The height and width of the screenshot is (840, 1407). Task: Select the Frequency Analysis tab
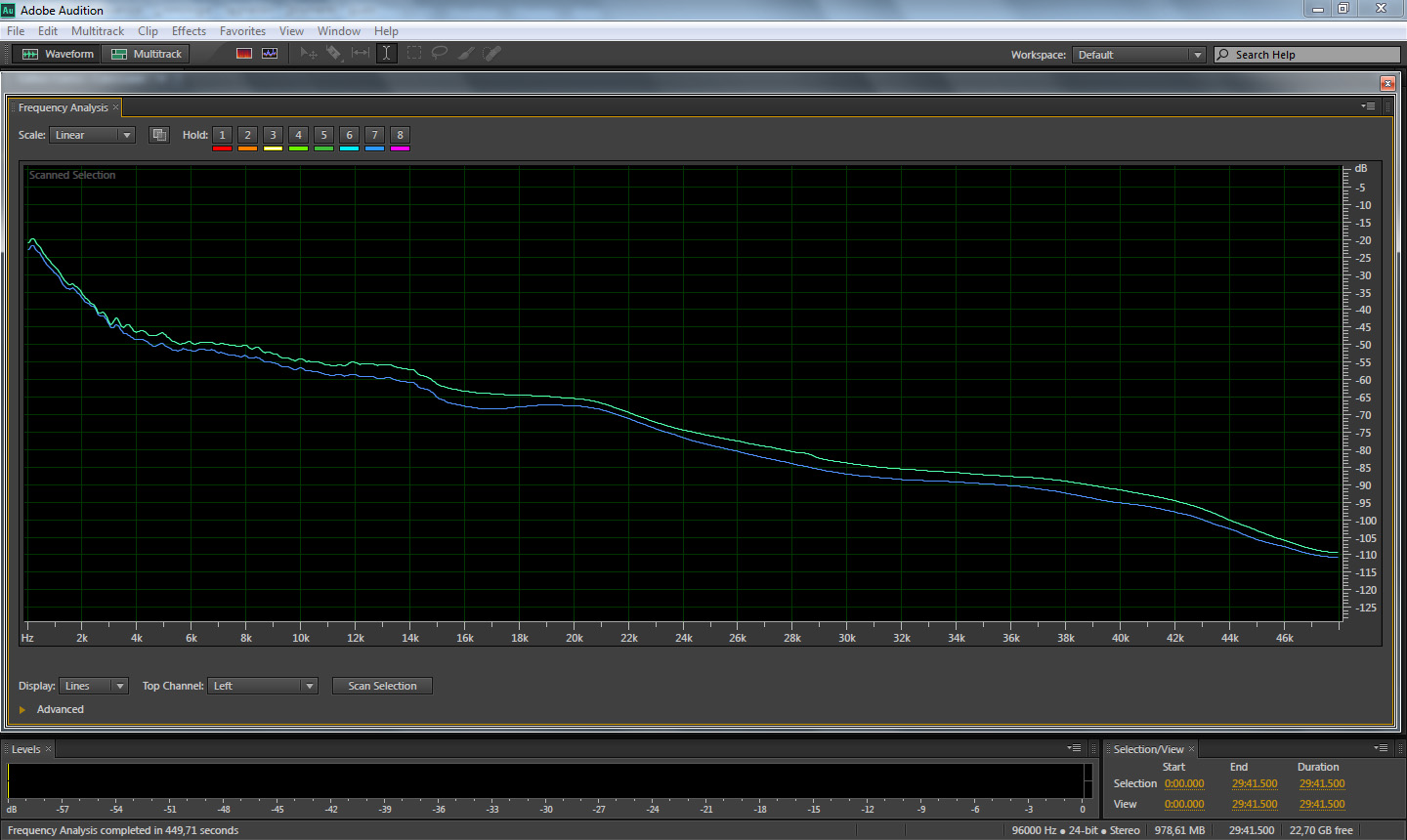tap(63, 107)
